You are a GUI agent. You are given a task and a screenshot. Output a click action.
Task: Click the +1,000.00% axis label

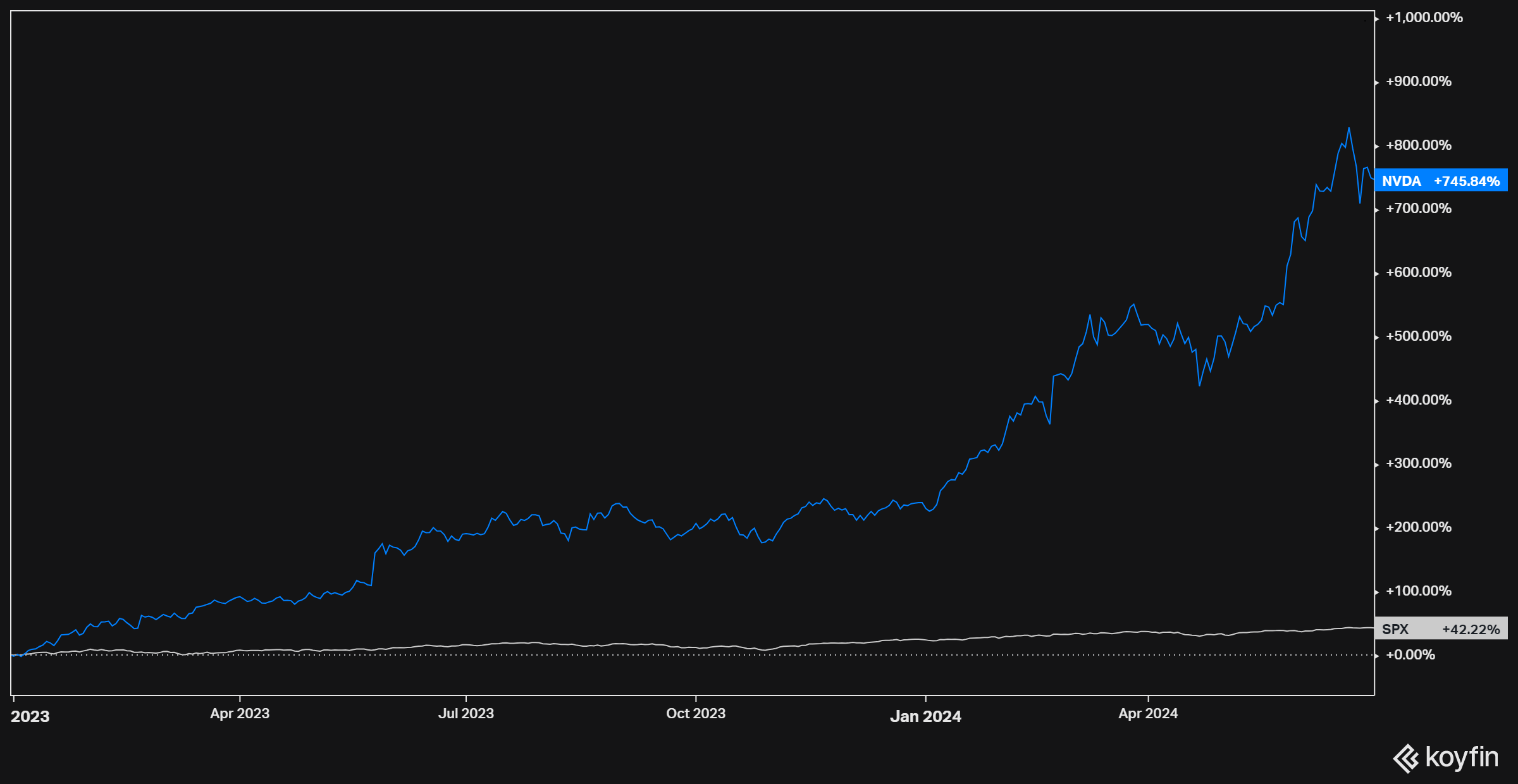click(x=1424, y=18)
